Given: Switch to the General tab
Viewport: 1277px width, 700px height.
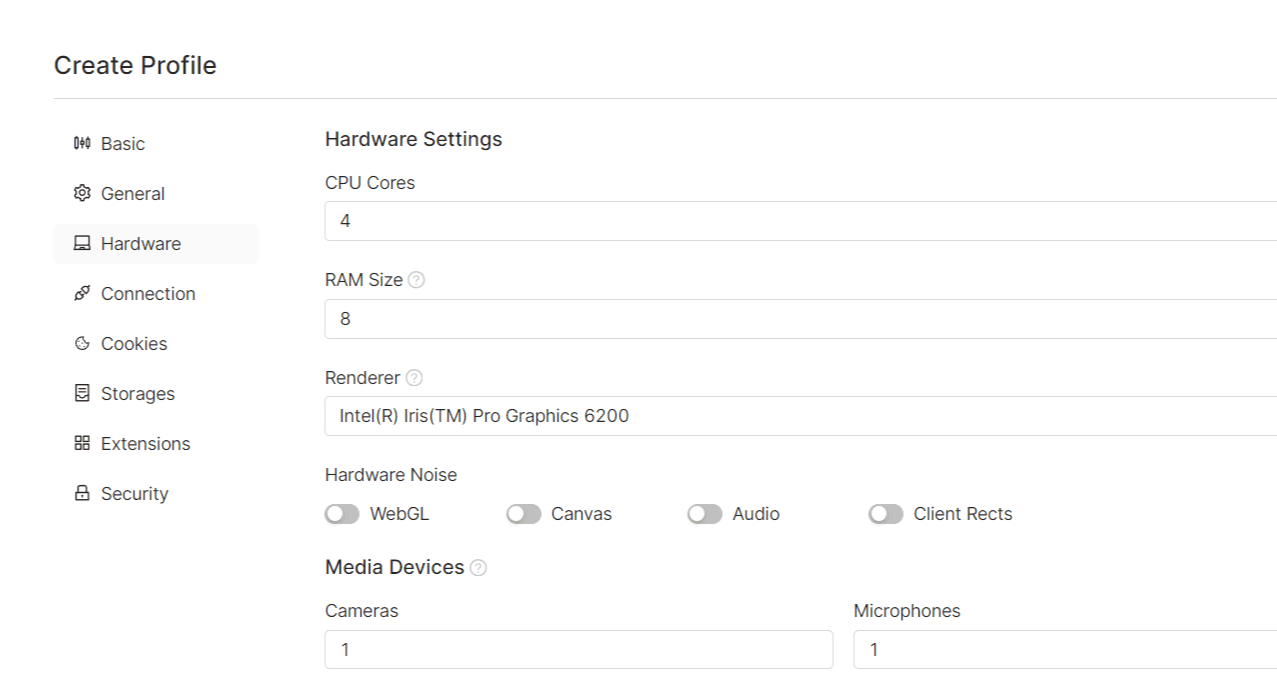Looking at the screenshot, I should coord(156,194).
